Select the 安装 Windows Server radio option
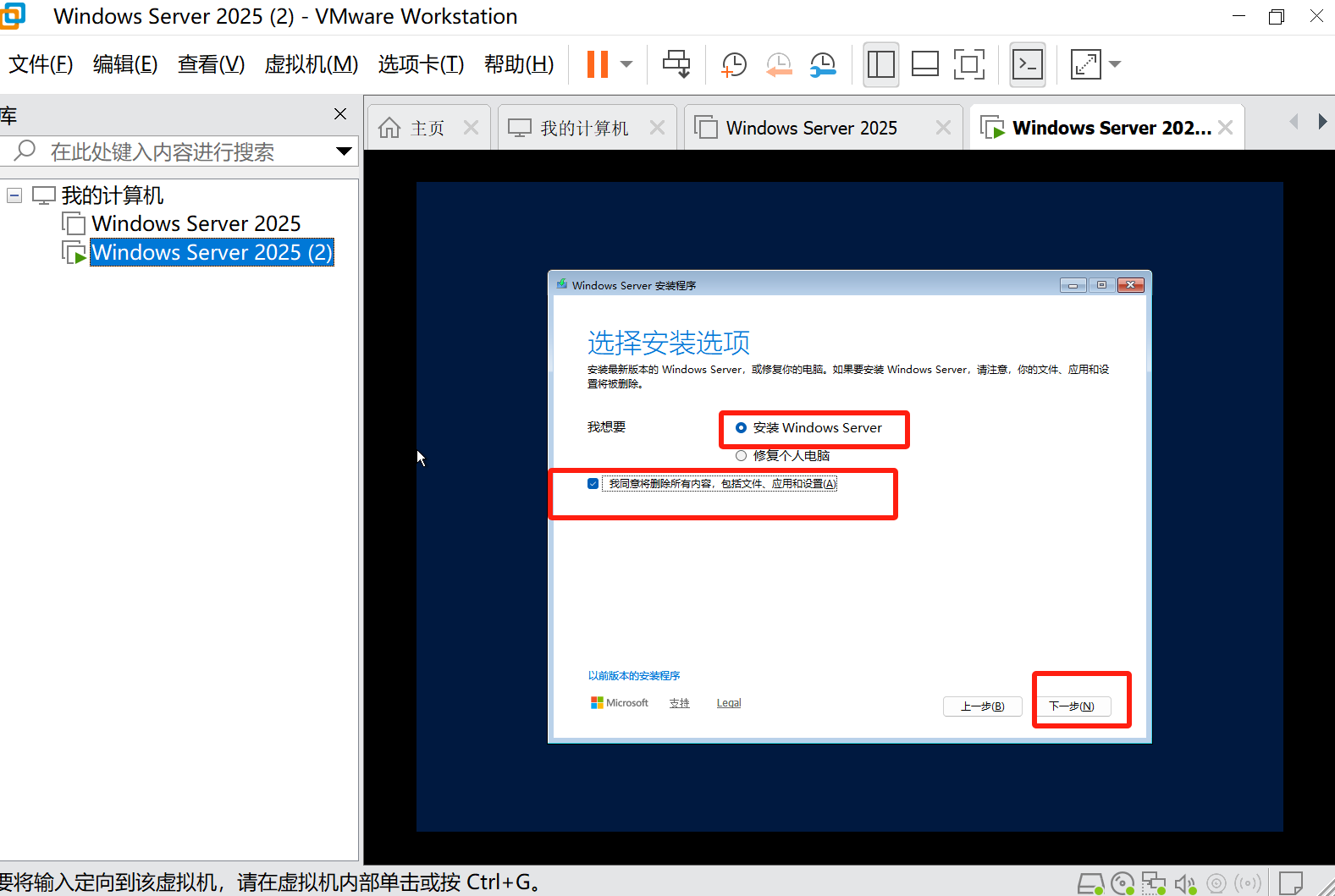 (741, 428)
